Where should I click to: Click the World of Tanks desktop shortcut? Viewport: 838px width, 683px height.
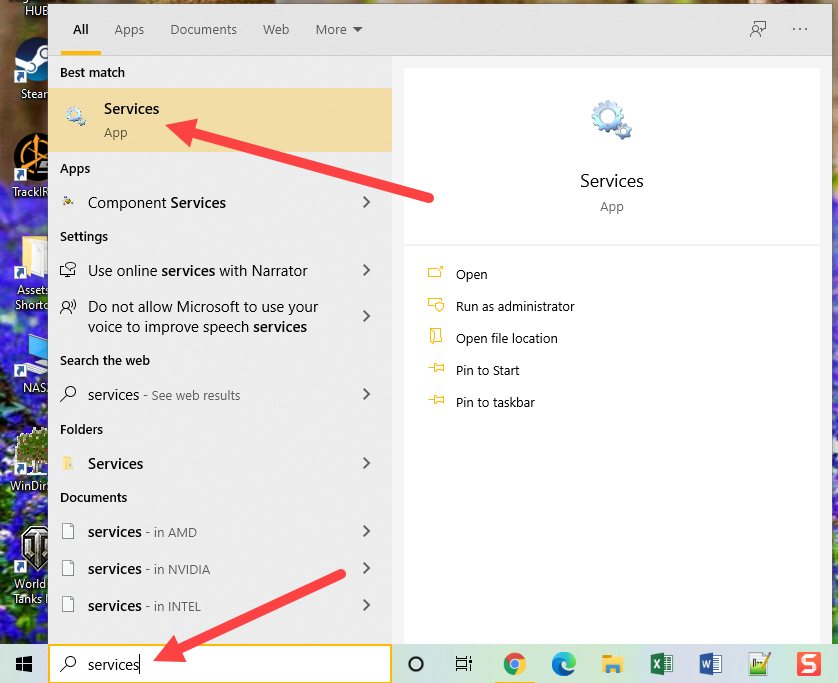pyautogui.click(x=30, y=566)
